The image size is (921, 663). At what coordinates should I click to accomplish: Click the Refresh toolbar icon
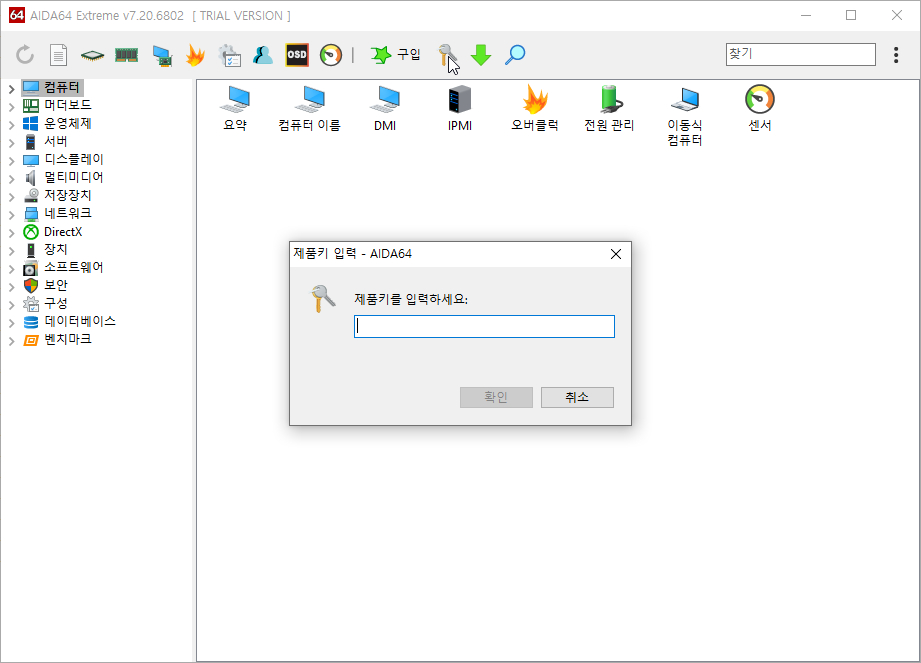point(25,55)
